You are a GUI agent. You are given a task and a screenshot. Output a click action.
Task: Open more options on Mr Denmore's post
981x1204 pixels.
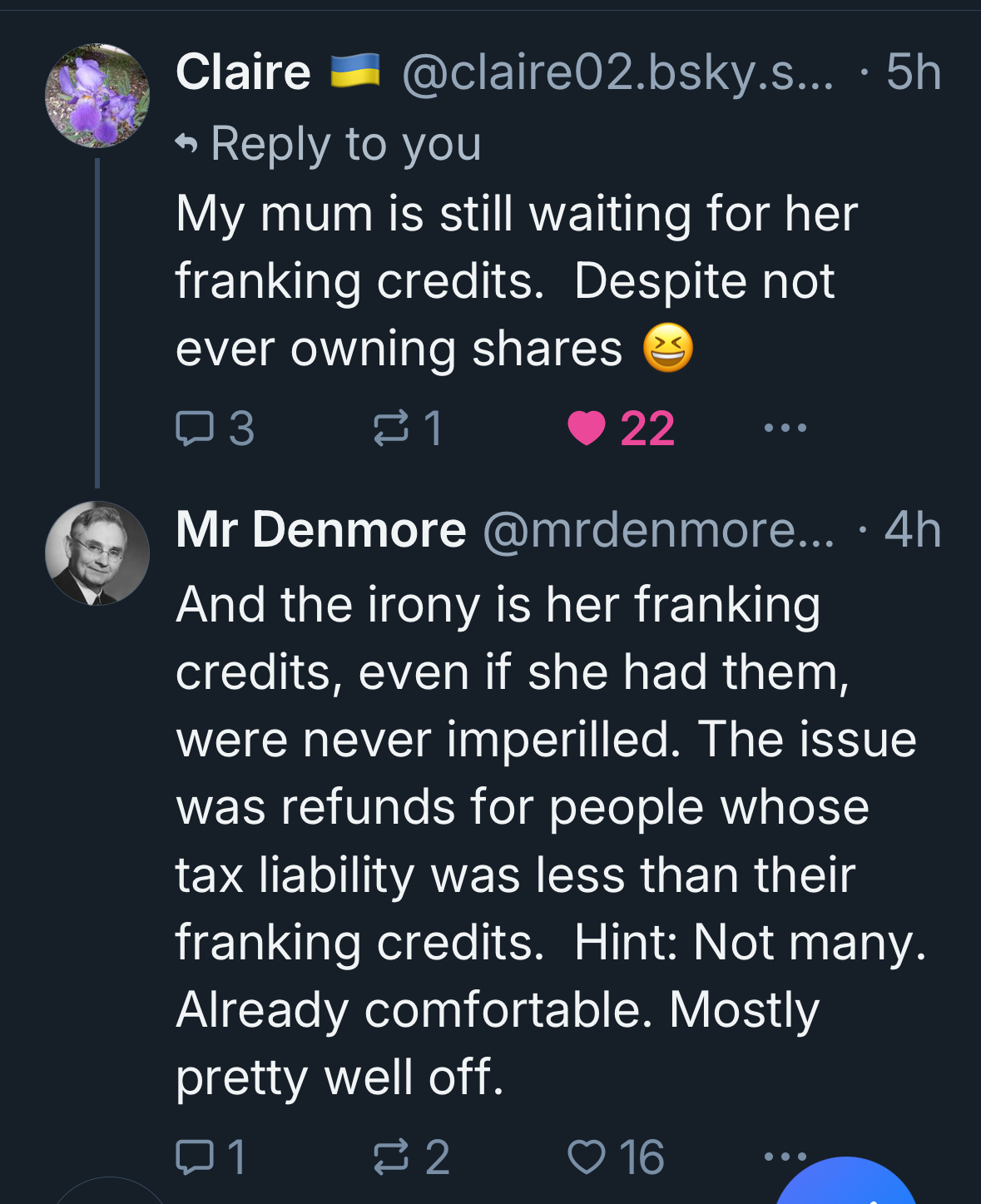pyautogui.click(x=785, y=1155)
